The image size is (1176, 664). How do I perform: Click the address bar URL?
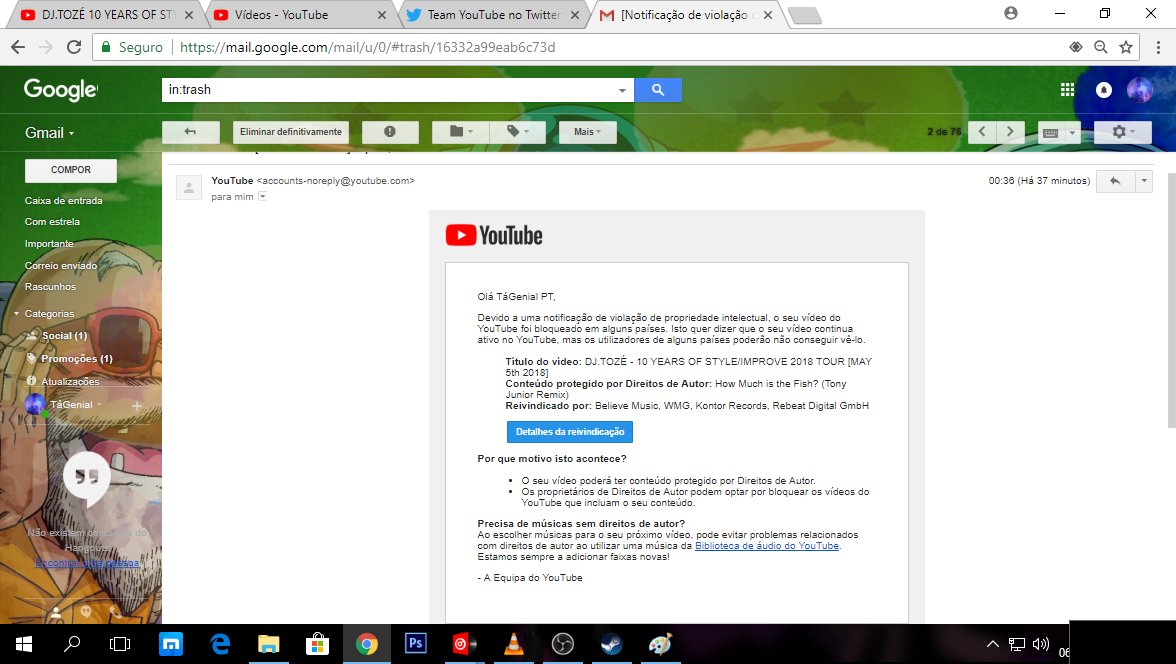(x=368, y=47)
